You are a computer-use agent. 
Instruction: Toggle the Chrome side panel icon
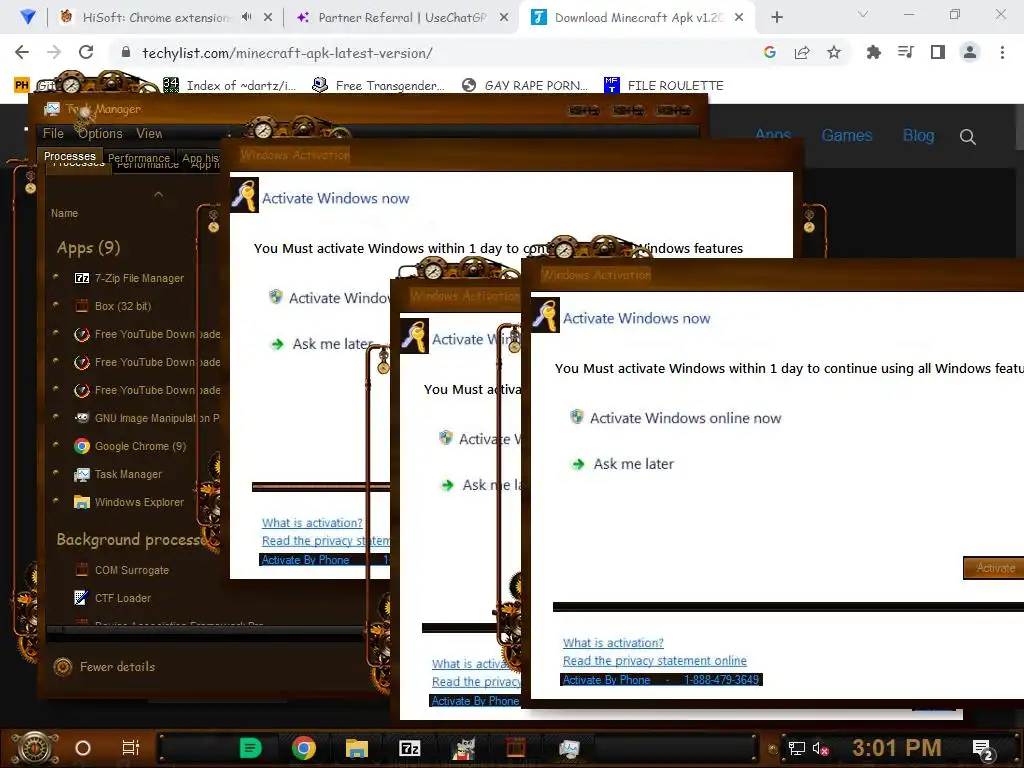[x=938, y=53]
